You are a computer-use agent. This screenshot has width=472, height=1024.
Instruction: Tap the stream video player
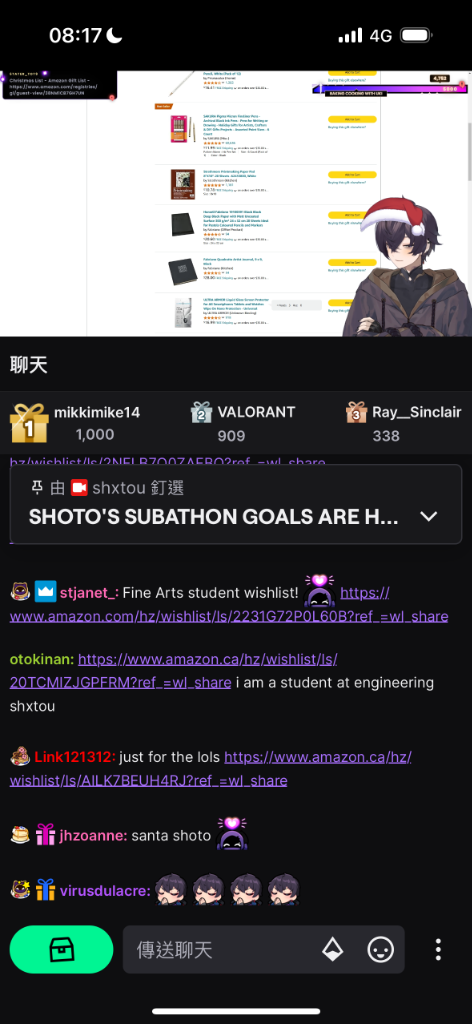point(236,203)
